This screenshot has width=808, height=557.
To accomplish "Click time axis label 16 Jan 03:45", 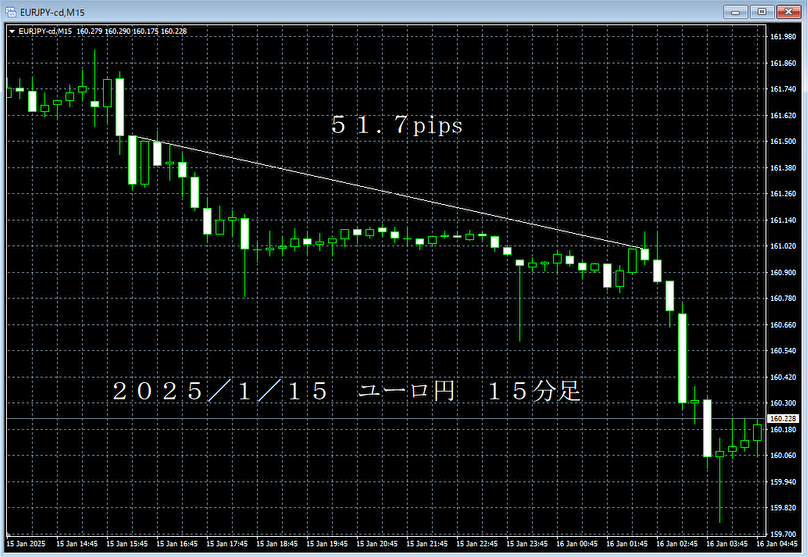I will coord(727,544).
